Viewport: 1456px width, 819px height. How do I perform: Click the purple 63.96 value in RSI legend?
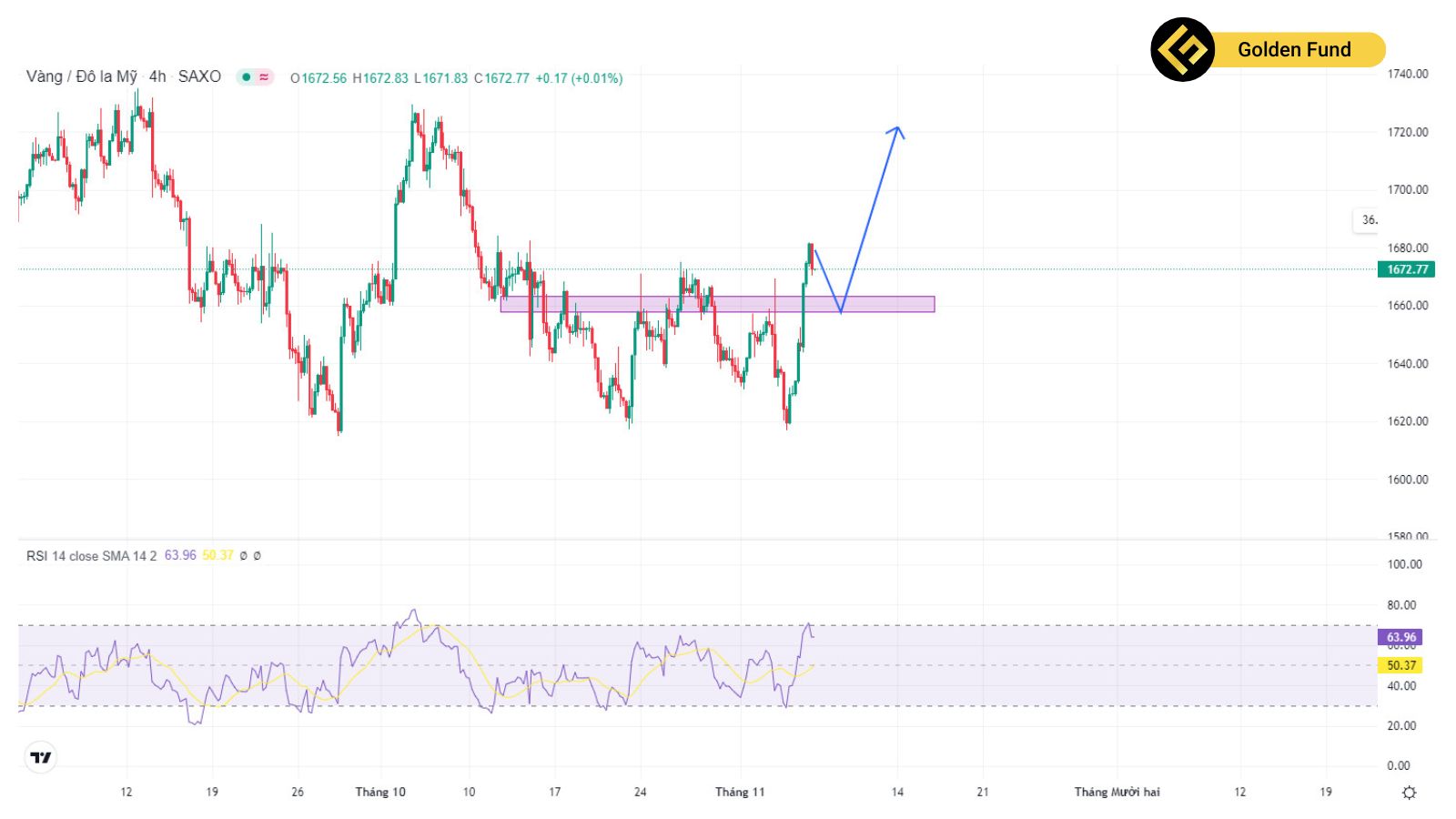[x=180, y=555]
